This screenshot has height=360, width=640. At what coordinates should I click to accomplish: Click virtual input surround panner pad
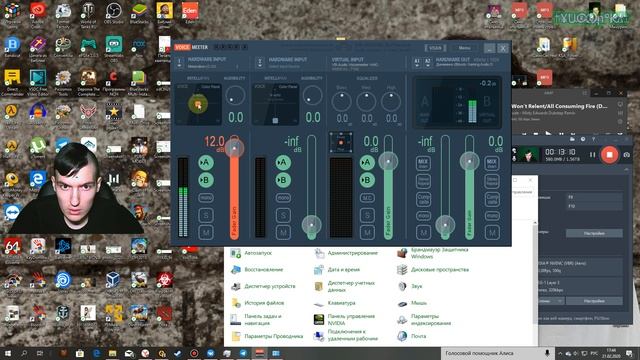(341, 142)
